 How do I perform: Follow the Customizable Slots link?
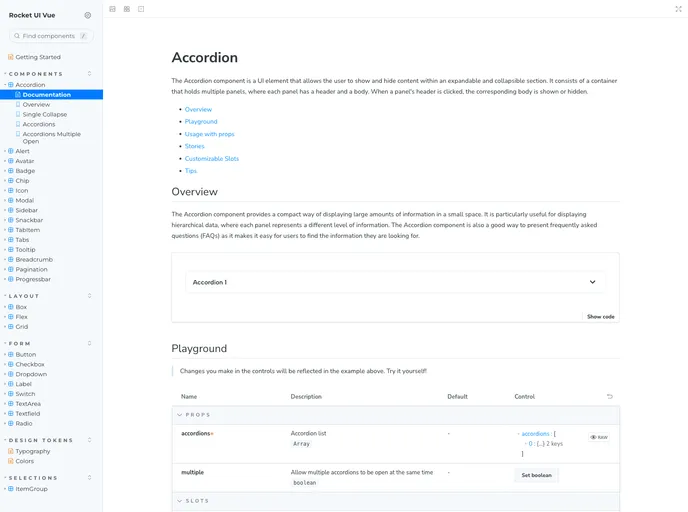tap(212, 159)
